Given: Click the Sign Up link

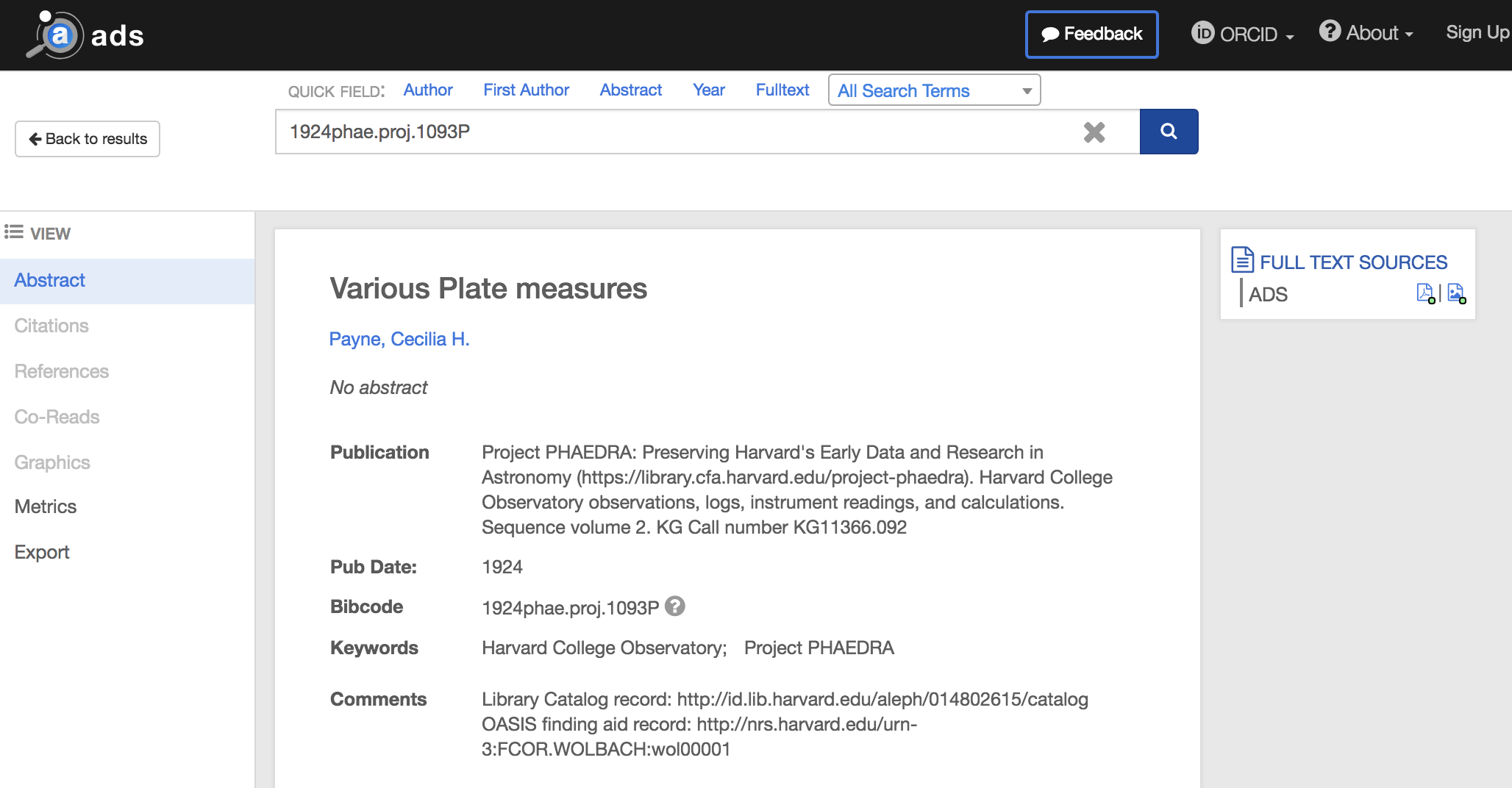Looking at the screenshot, I should coord(1477,32).
